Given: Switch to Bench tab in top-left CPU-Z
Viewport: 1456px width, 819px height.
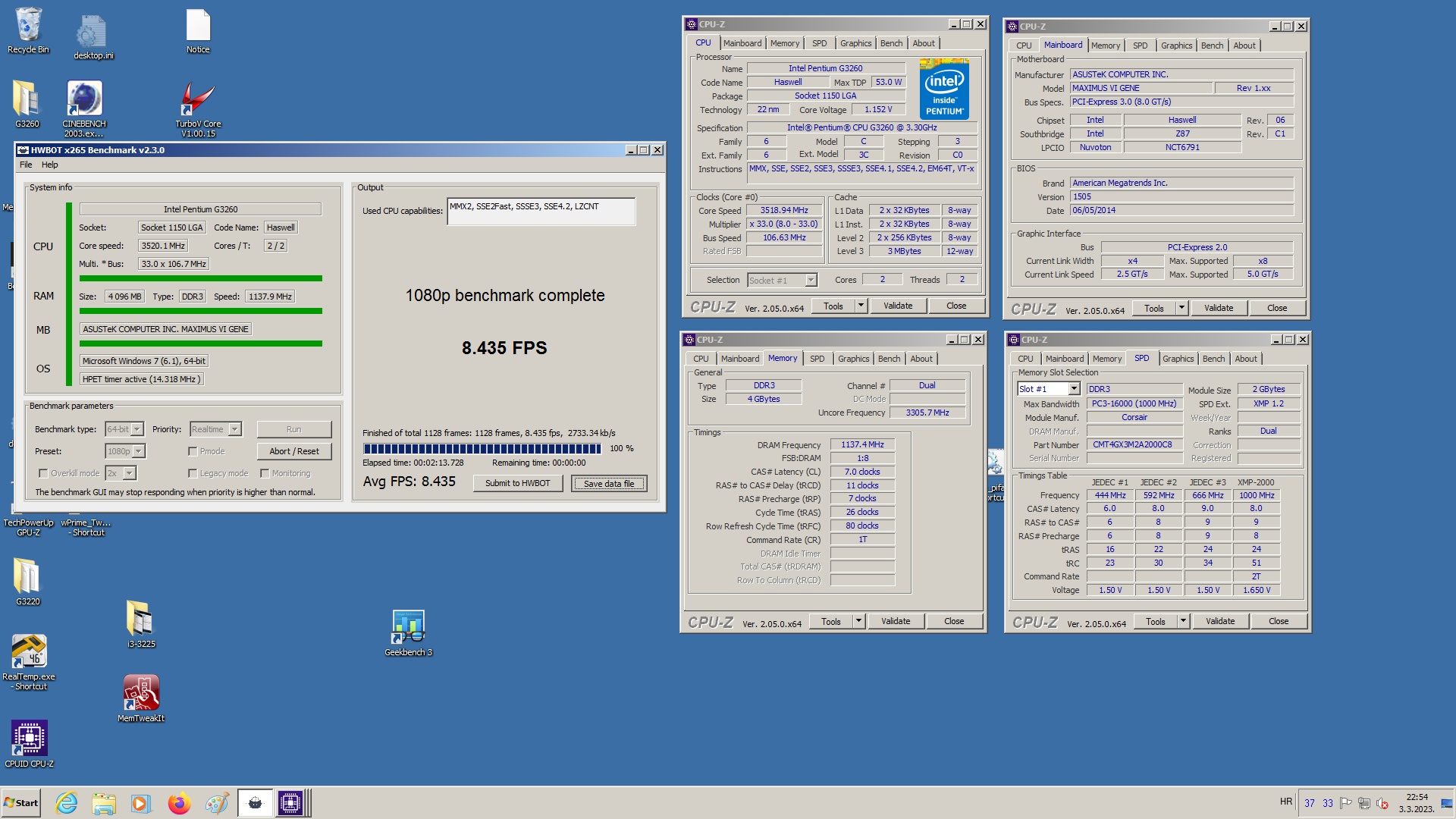Looking at the screenshot, I should [x=891, y=43].
